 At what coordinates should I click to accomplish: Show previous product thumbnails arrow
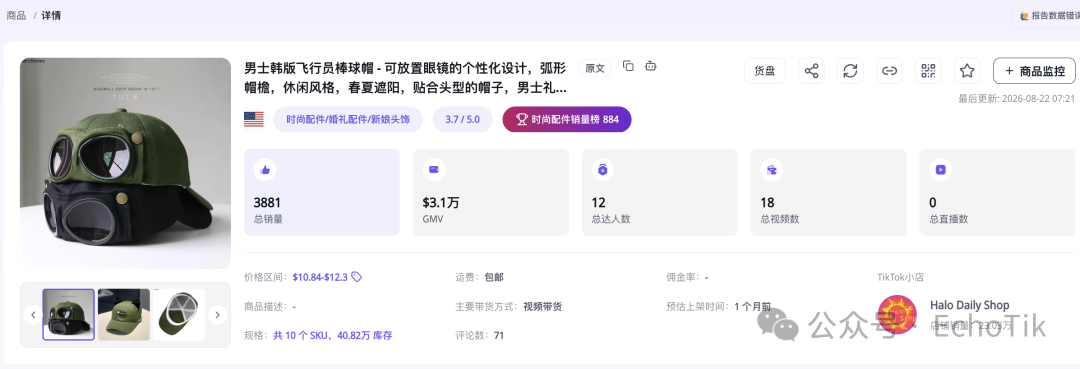33,315
